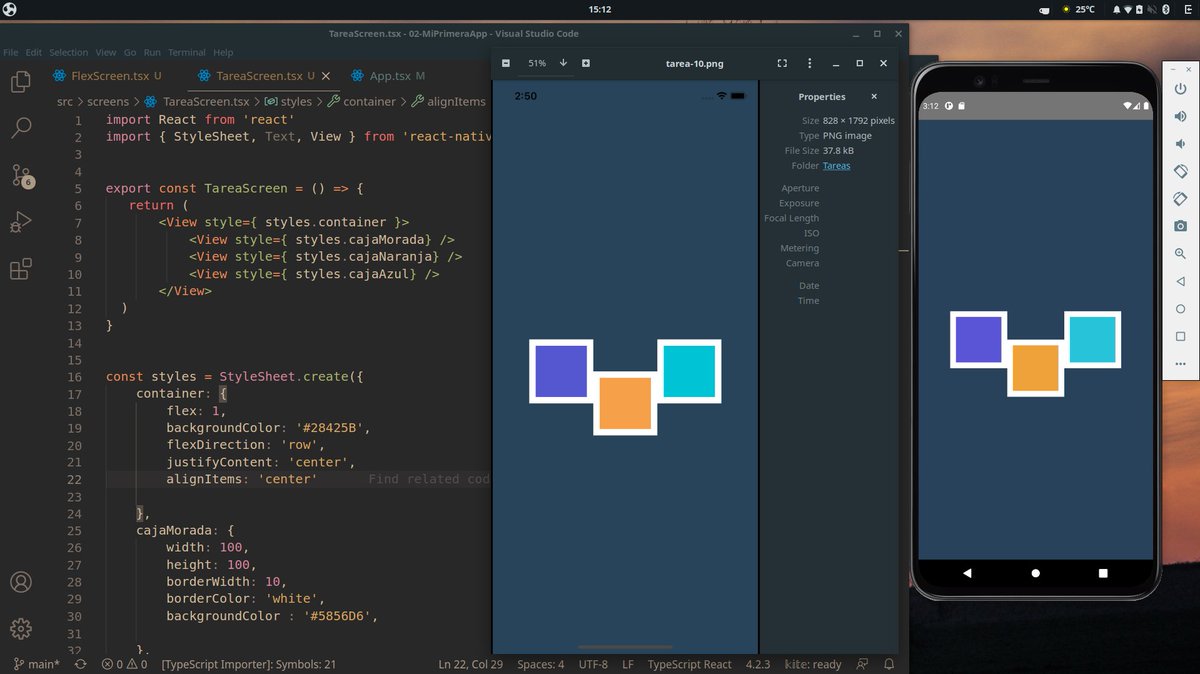This screenshot has width=1200, height=674.
Task: Click the main* git branch in status bar
Action: (x=37, y=664)
